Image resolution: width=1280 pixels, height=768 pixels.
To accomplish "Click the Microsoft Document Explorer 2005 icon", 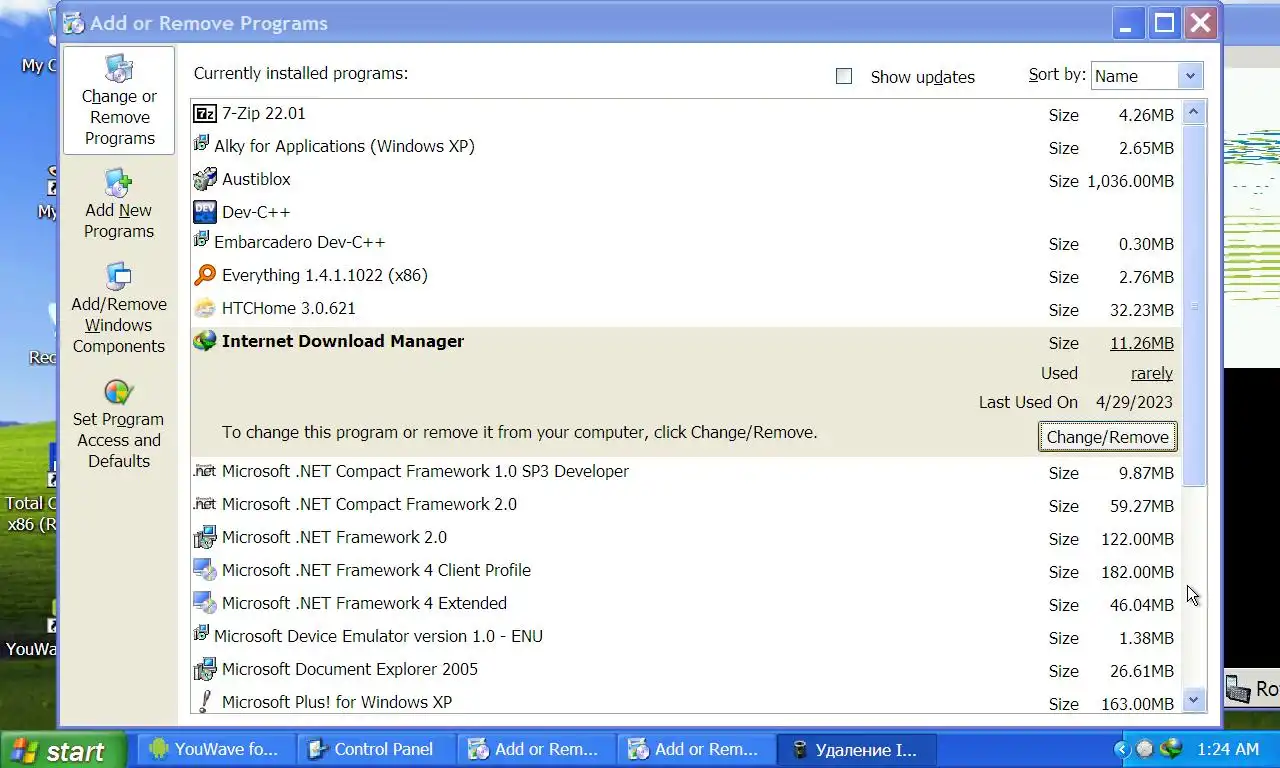I will tap(204, 669).
